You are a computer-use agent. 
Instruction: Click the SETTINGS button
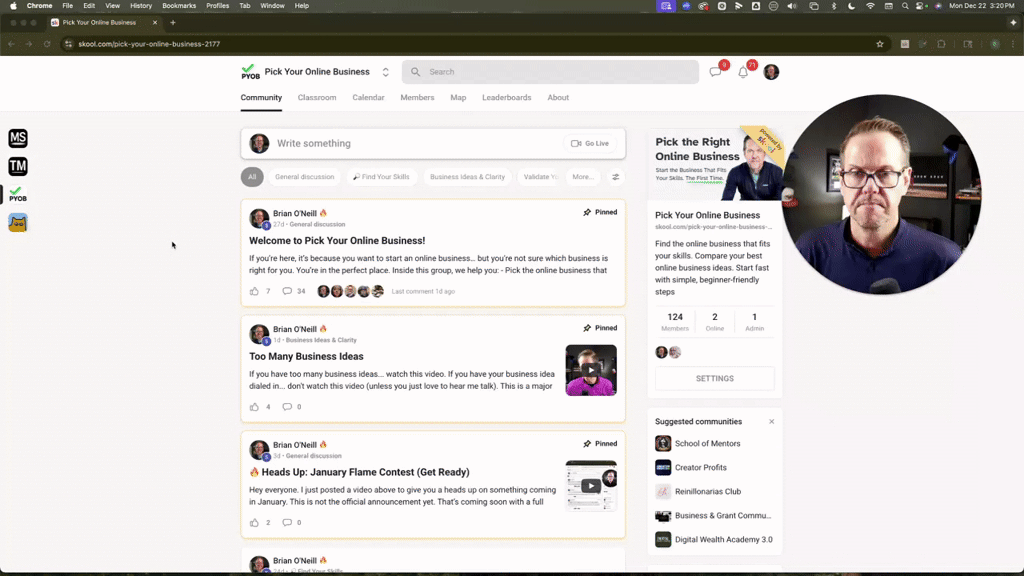(x=714, y=378)
